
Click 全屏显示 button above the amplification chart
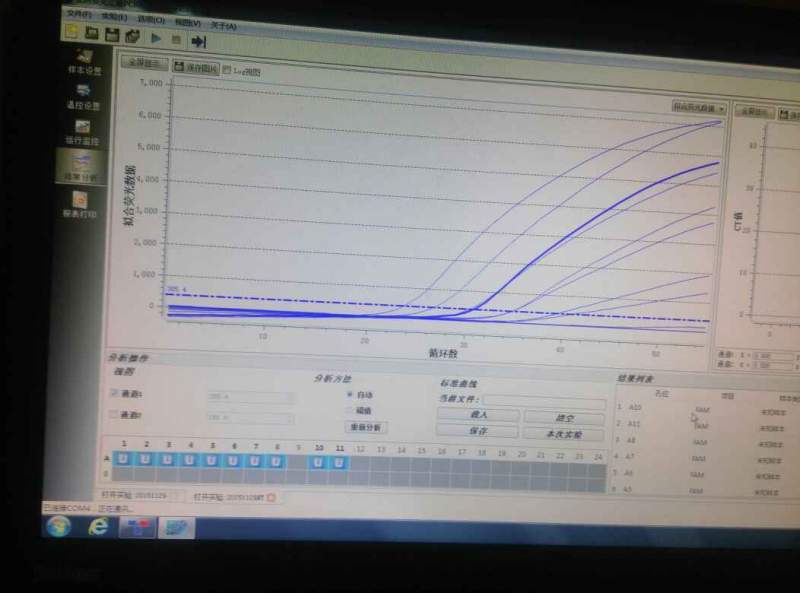(x=144, y=63)
